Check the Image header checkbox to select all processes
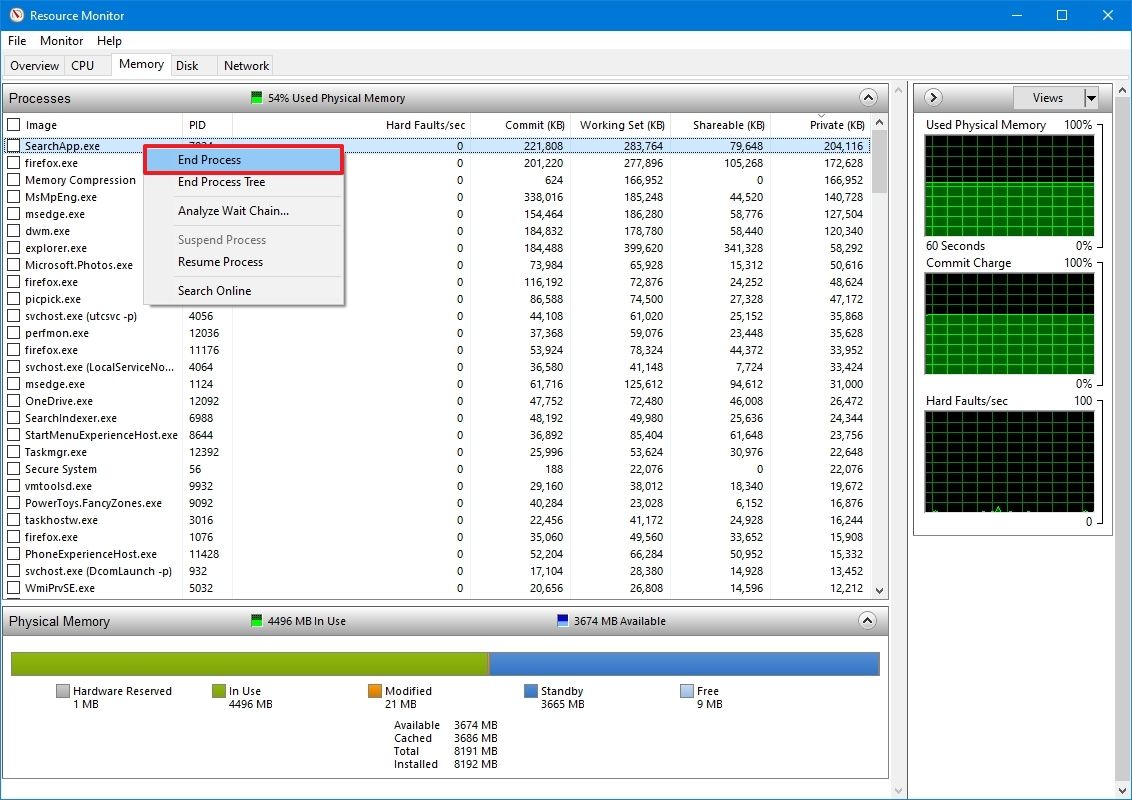 click(x=13, y=124)
